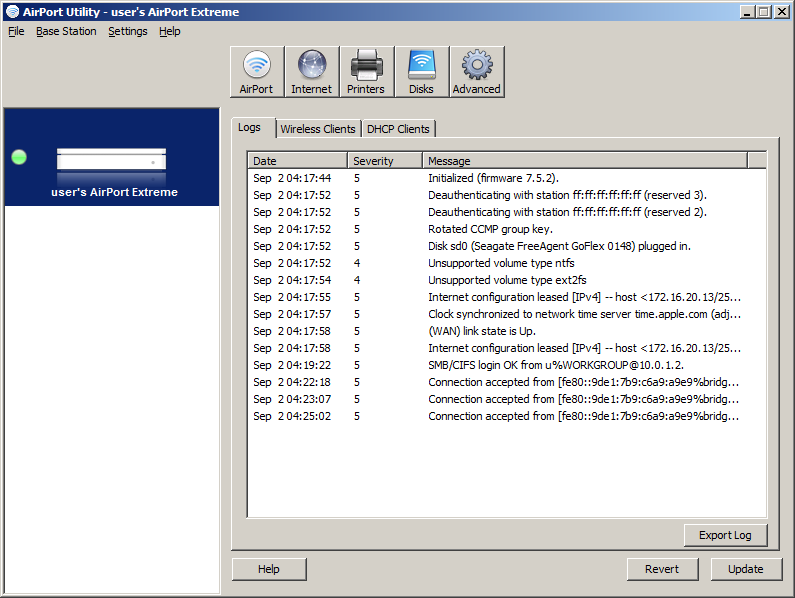The height and width of the screenshot is (598, 795).
Task: Click the date cell "Sep 2 04:17:57"
Action: click(292, 314)
